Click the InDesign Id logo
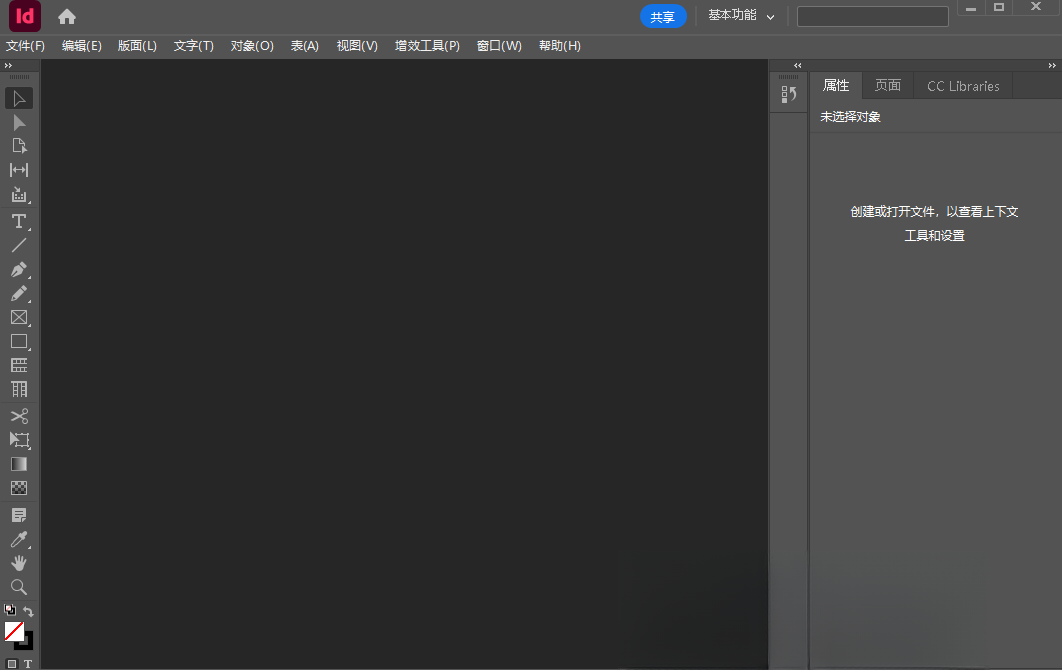Image resolution: width=1062 pixels, height=670 pixels. (24, 16)
